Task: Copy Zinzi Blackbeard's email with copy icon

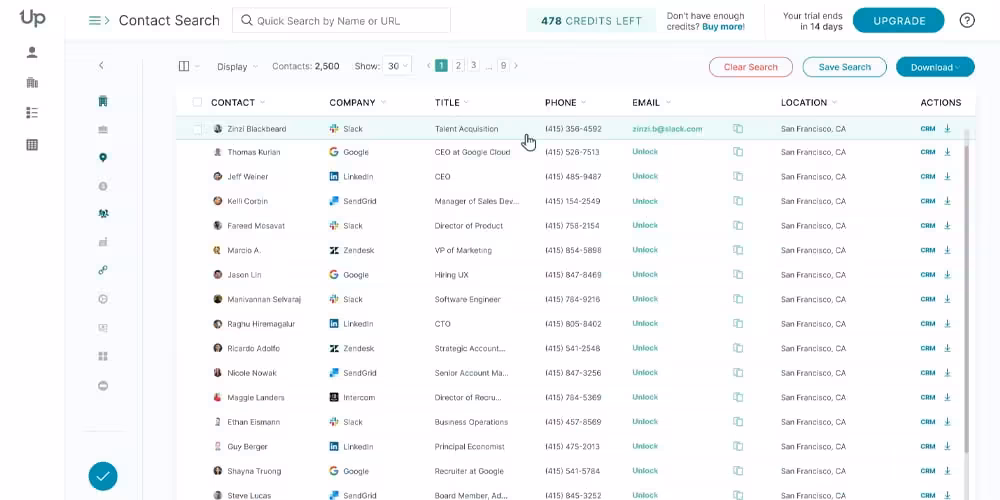Action: point(738,129)
